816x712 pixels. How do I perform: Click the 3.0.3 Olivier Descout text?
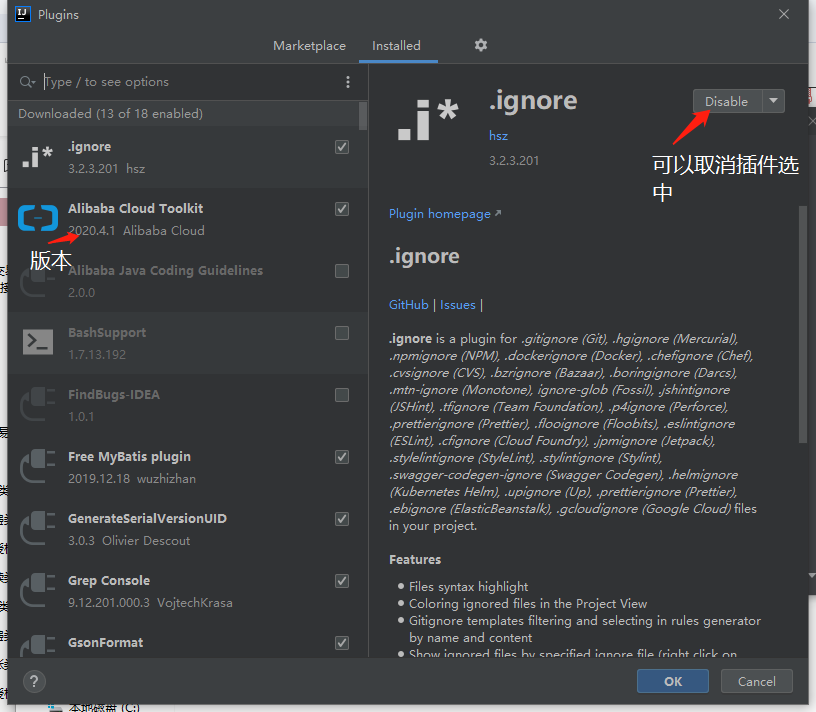tap(129, 541)
